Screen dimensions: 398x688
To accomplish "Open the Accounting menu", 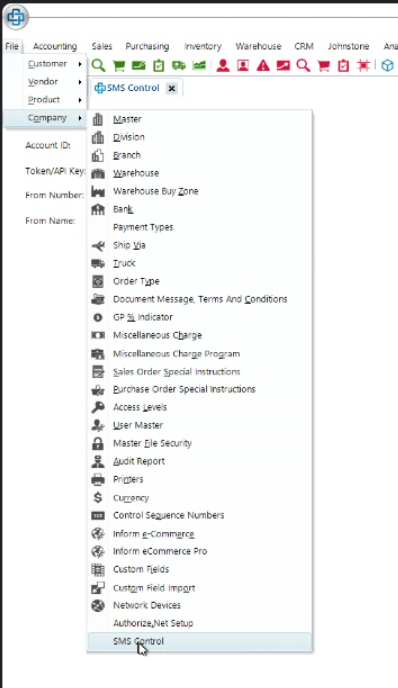I will (55, 46).
